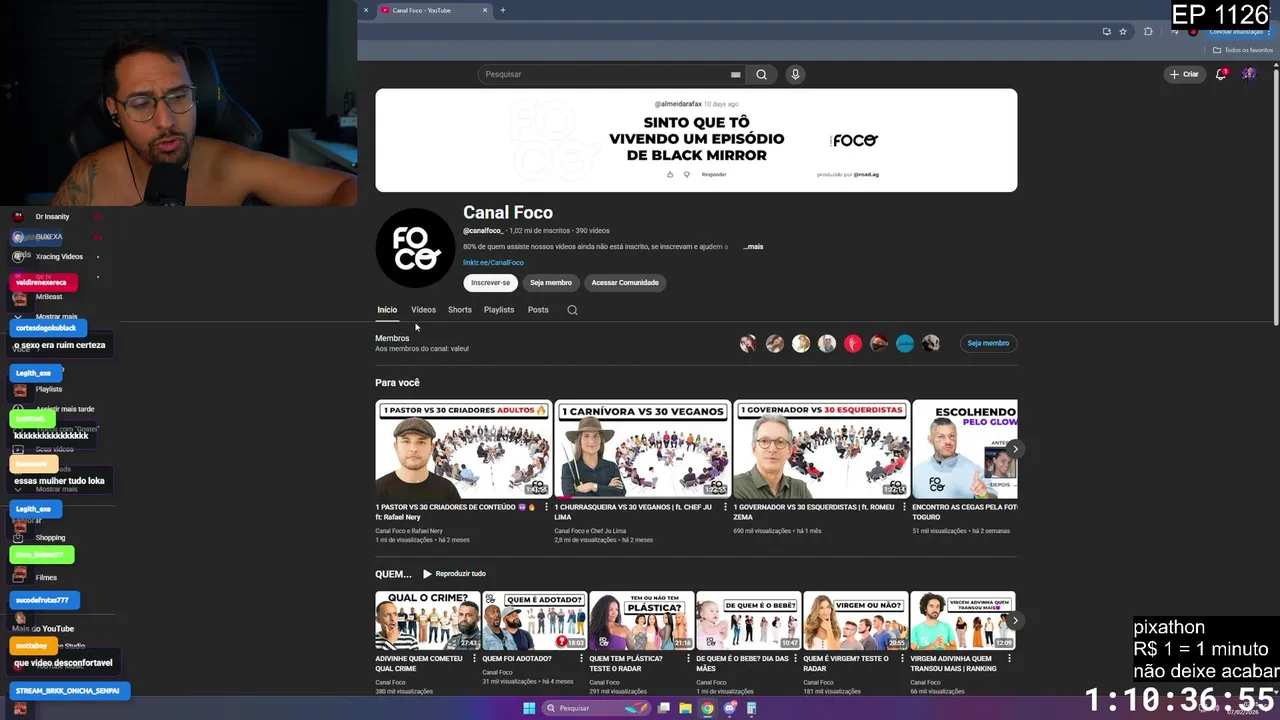This screenshot has height=720, width=1280.
Task: Click the teal member avatar in Membros
Action: pos(905,343)
